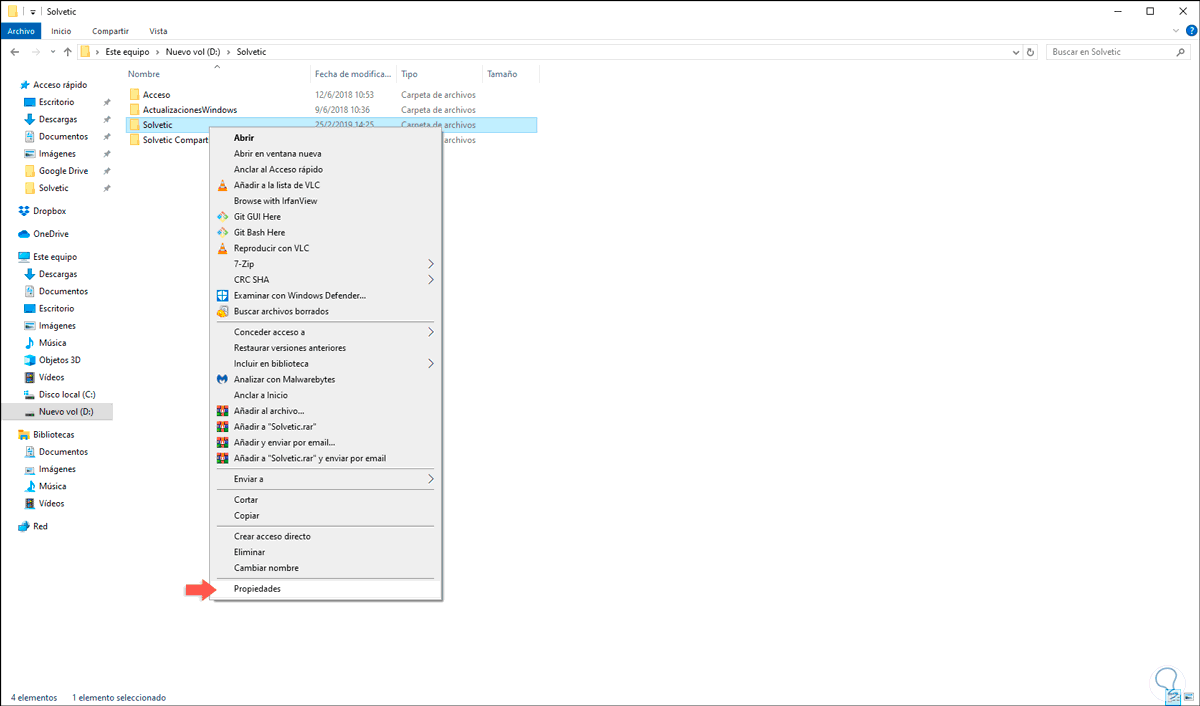Click WinRAR icon beside Añadir al archivo
This screenshot has height=706, width=1200.
224,410
